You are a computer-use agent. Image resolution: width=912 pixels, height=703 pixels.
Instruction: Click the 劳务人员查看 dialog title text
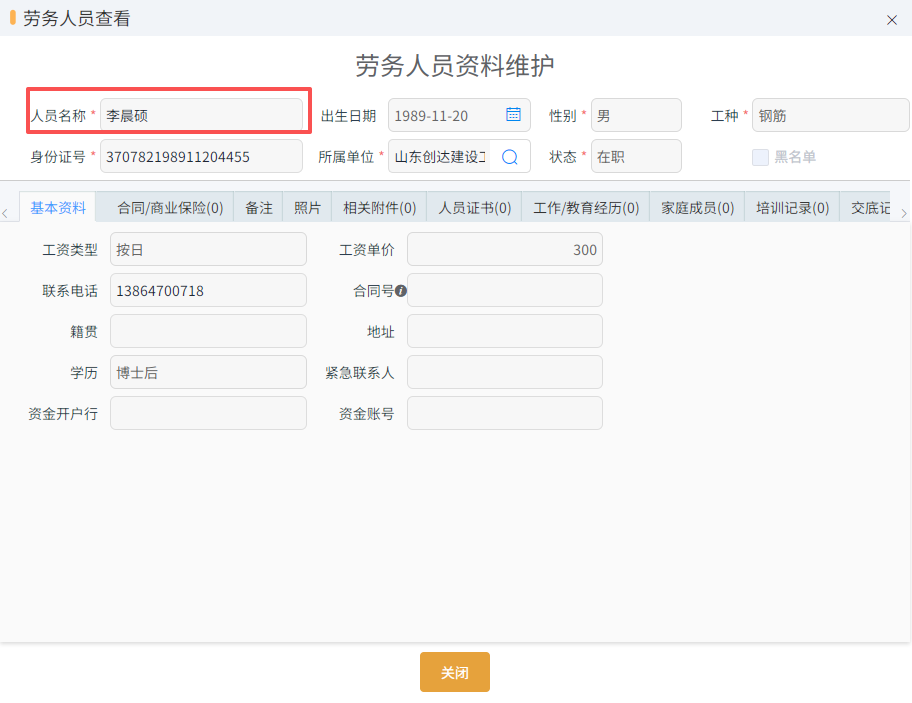click(x=77, y=19)
